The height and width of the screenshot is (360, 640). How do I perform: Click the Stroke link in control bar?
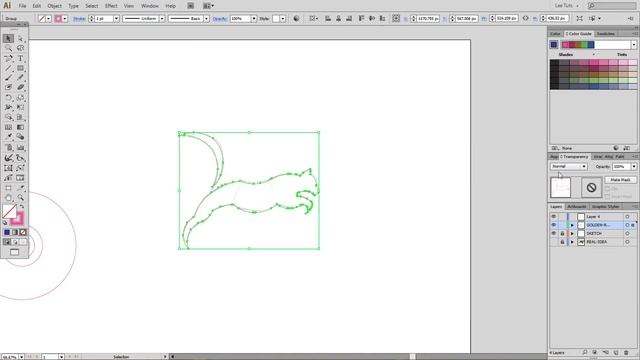tap(79, 19)
